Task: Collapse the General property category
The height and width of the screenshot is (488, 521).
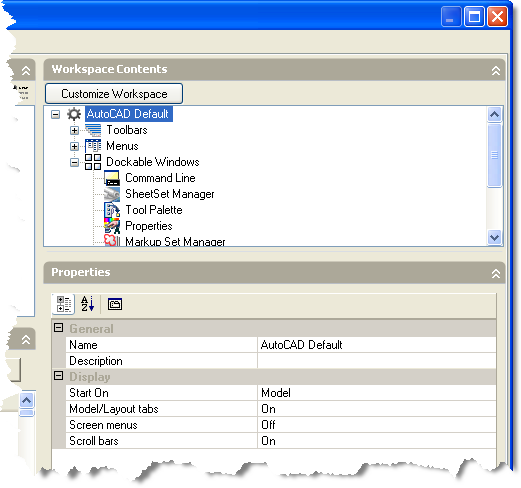Action: click(x=59, y=328)
